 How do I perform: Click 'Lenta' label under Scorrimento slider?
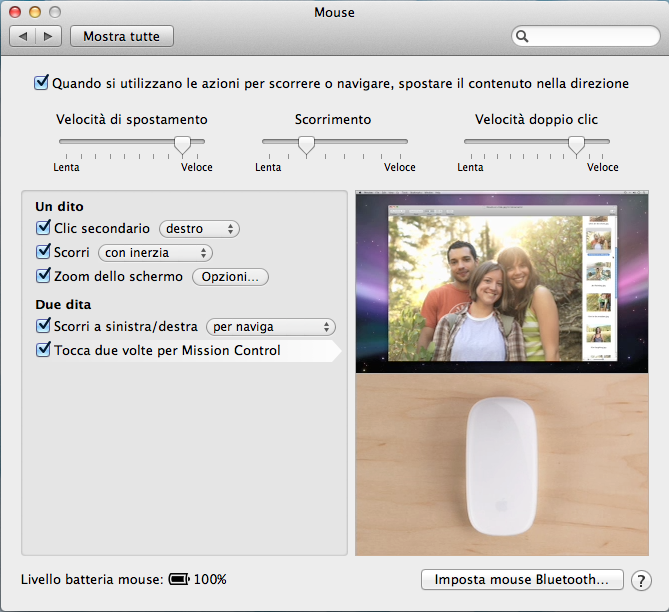[x=268, y=167]
